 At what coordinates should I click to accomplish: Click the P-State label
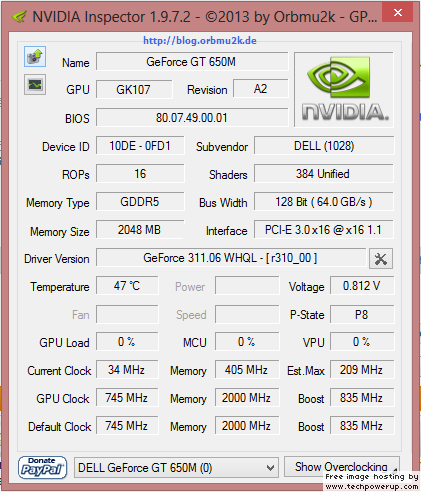[x=307, y=315]
